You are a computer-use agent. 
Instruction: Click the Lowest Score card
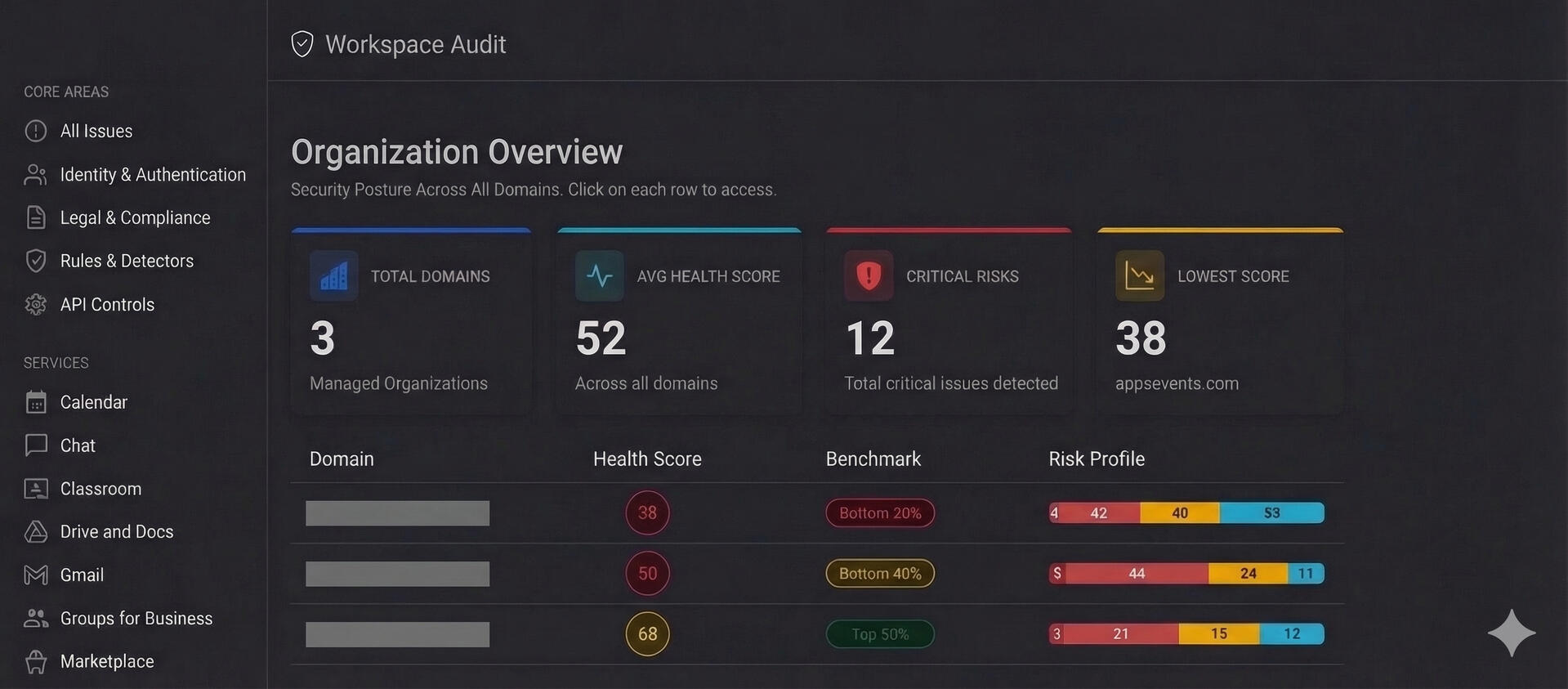pyautogui.click(x=1220, y=322)
